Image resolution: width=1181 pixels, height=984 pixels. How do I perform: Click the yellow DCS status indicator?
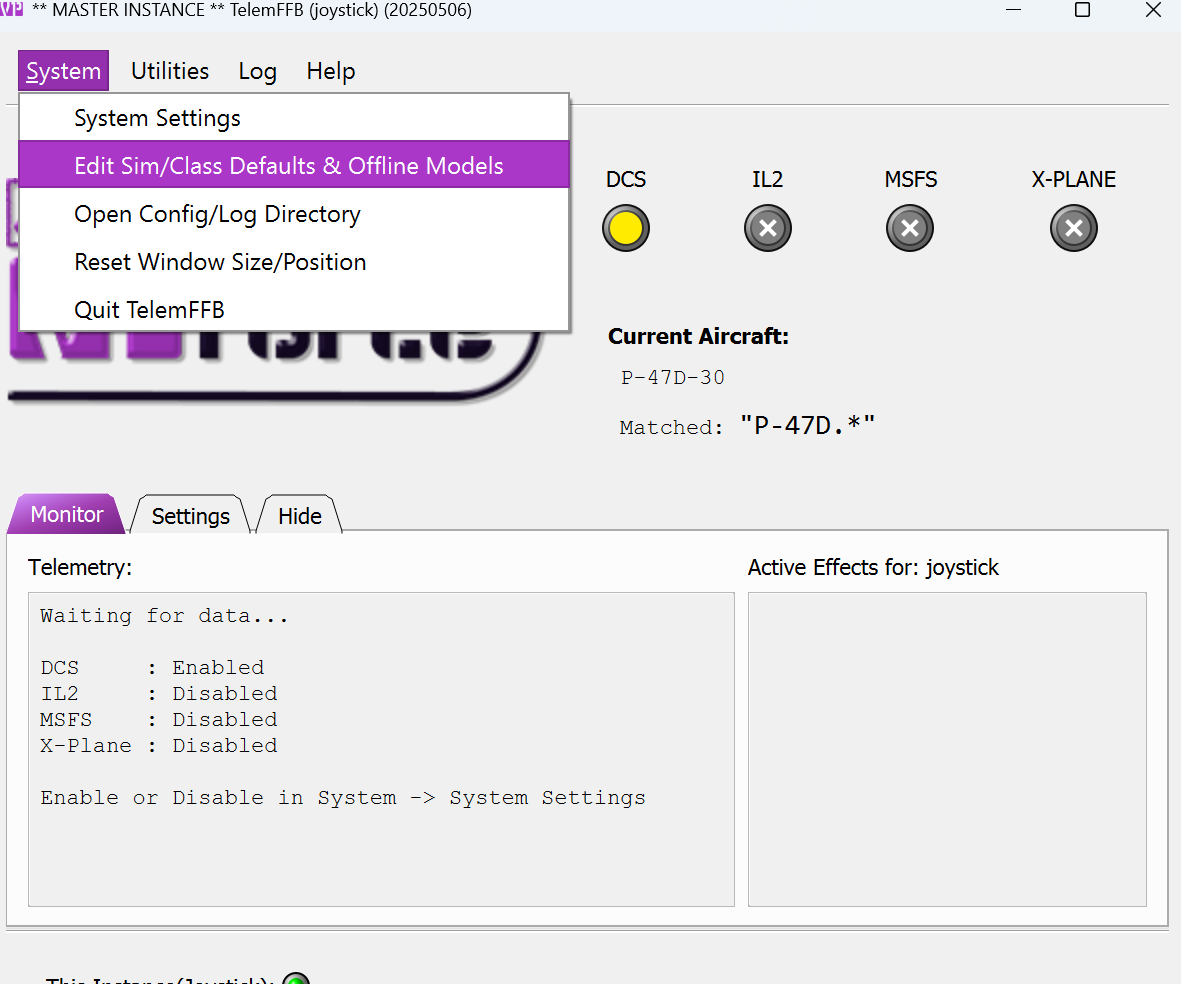[625, 228]
